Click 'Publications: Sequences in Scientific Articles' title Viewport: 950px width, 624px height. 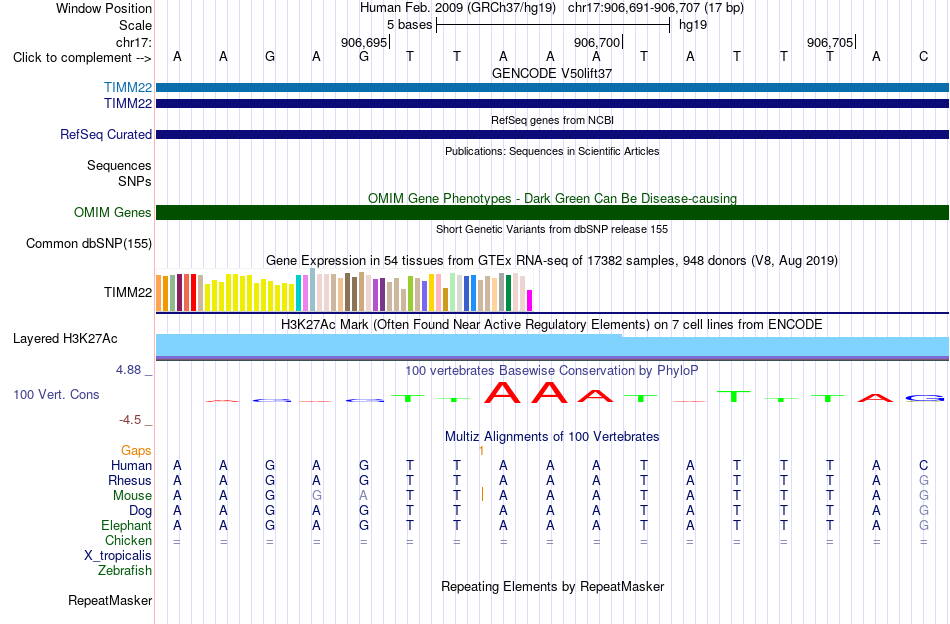click(552, 151)
